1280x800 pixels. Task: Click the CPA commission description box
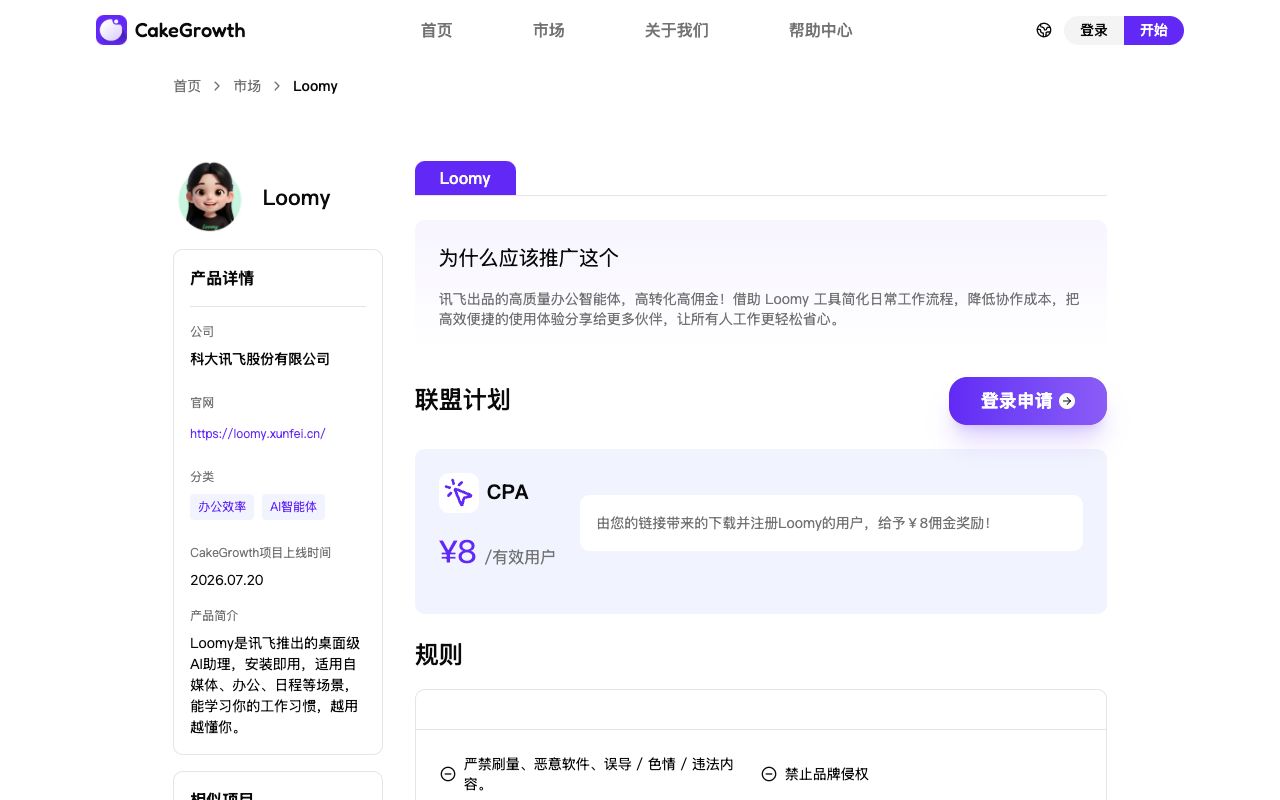click(x=831, y=523)
